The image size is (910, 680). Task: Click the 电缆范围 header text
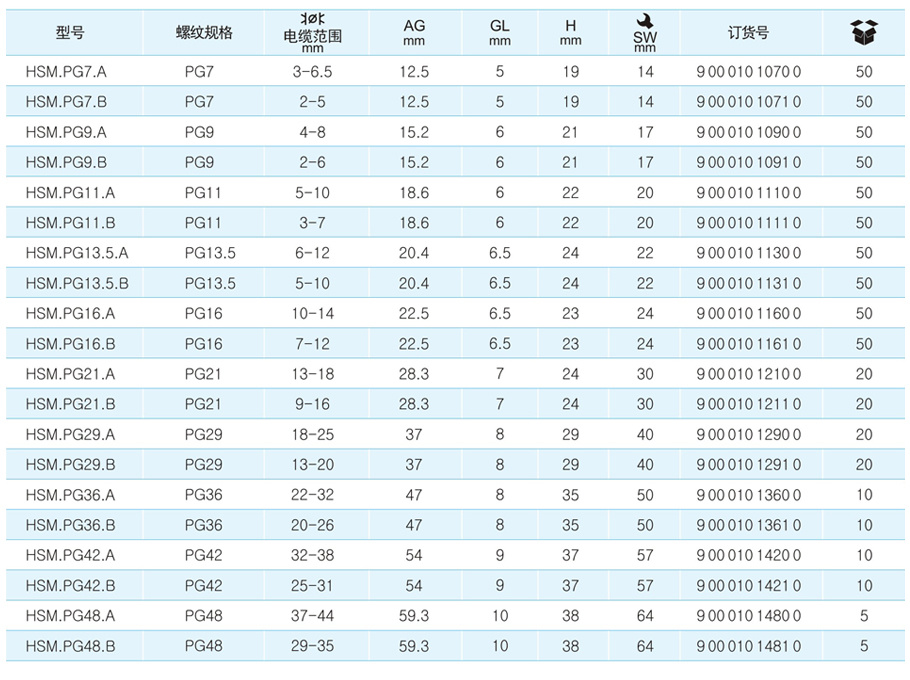312,36
